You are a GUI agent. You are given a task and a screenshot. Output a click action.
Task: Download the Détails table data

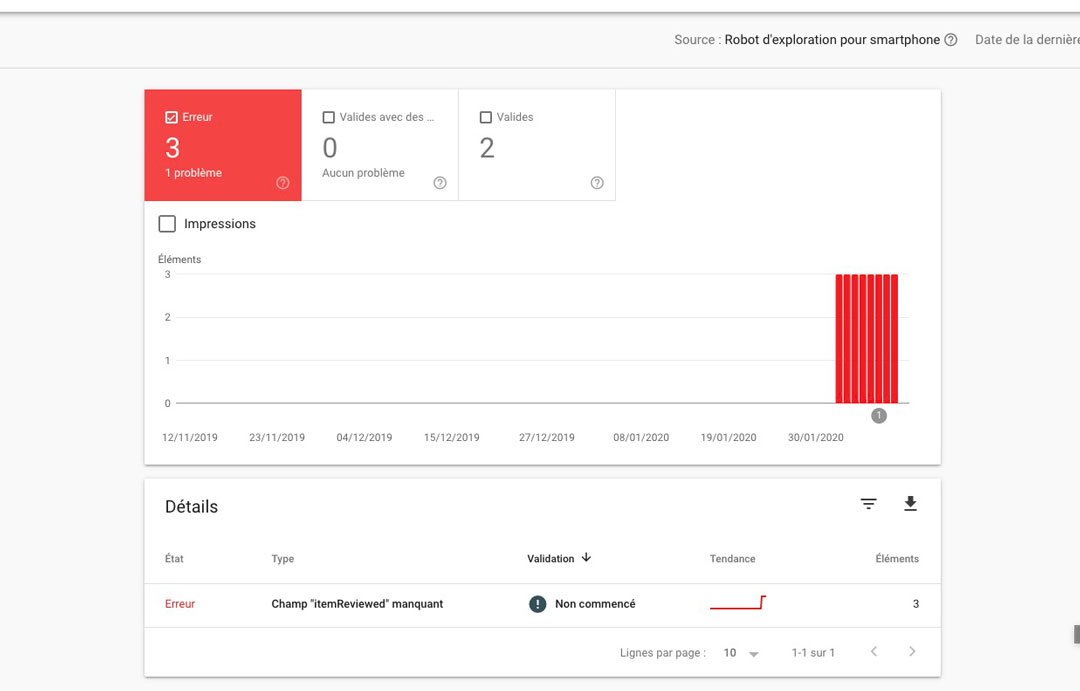tap(910, 504)
